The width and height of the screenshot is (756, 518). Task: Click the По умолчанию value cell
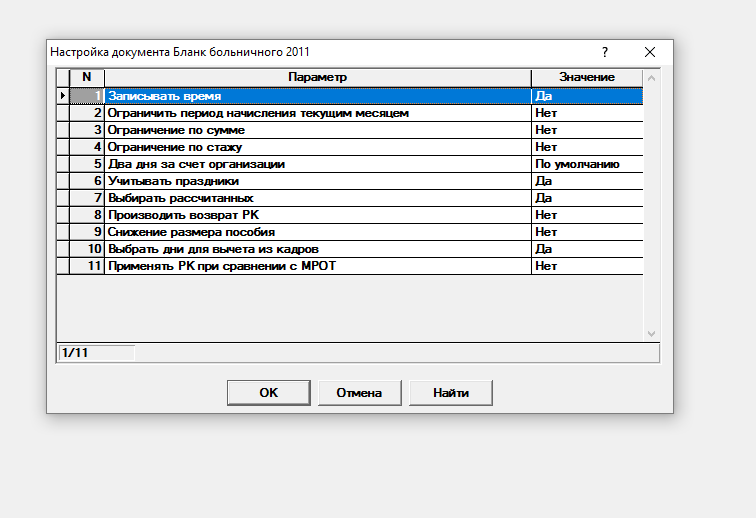tap(587, 164)
